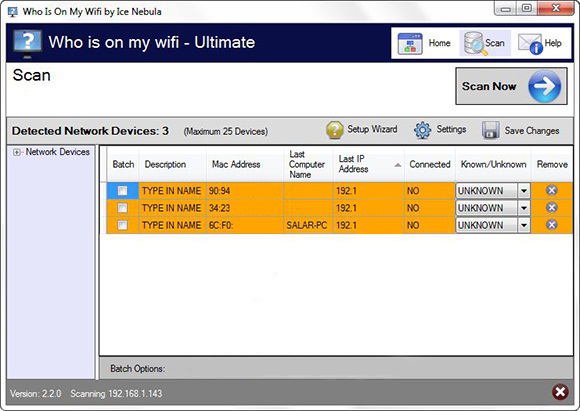Click the Mac Address column header
Image resolution: width=580 pixels, height=411 pixels.
click(245, 164)
